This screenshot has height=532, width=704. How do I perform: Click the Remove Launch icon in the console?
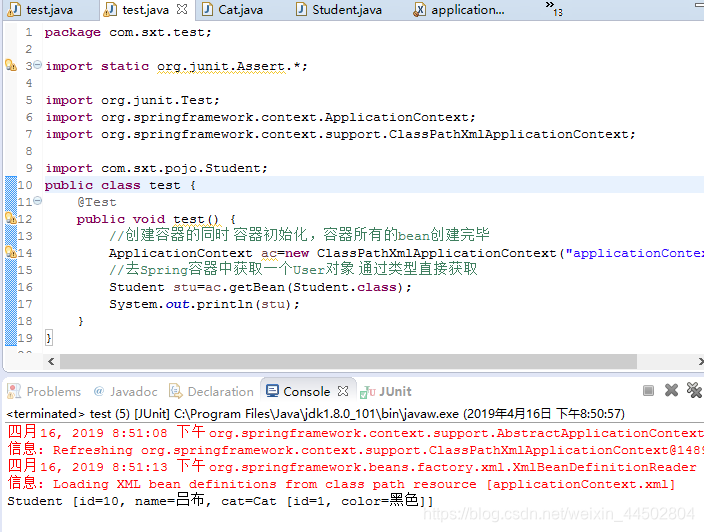click(671, 391)
